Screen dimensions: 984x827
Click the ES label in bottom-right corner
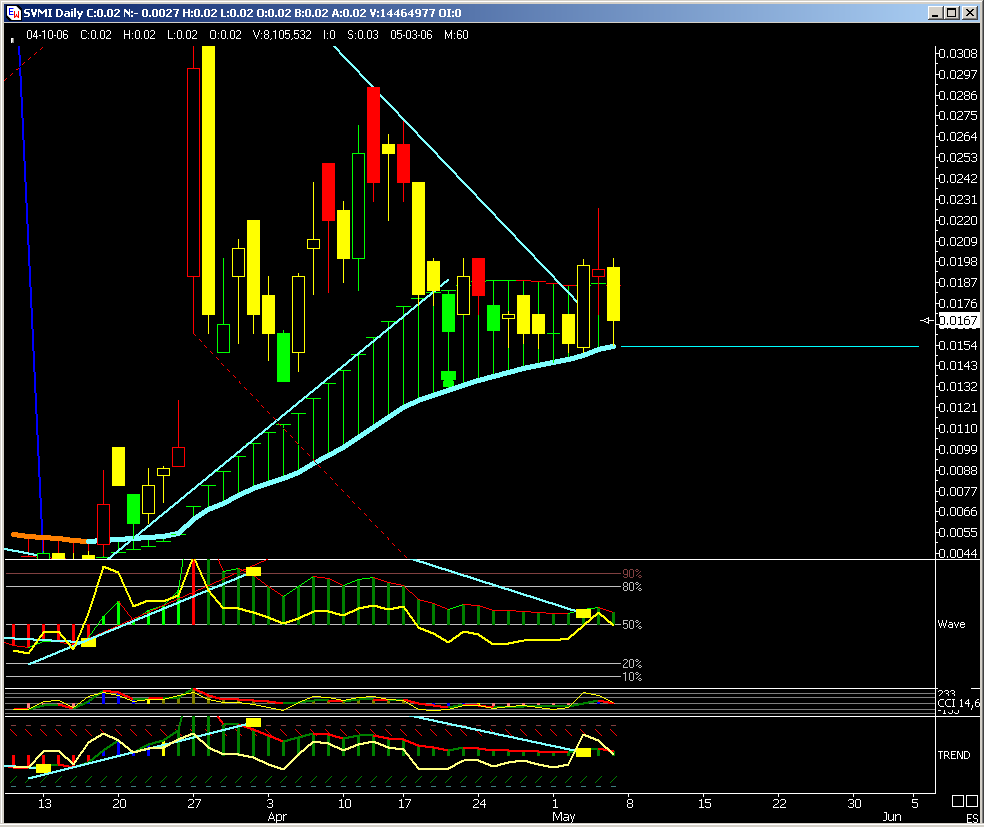point(970,818)
